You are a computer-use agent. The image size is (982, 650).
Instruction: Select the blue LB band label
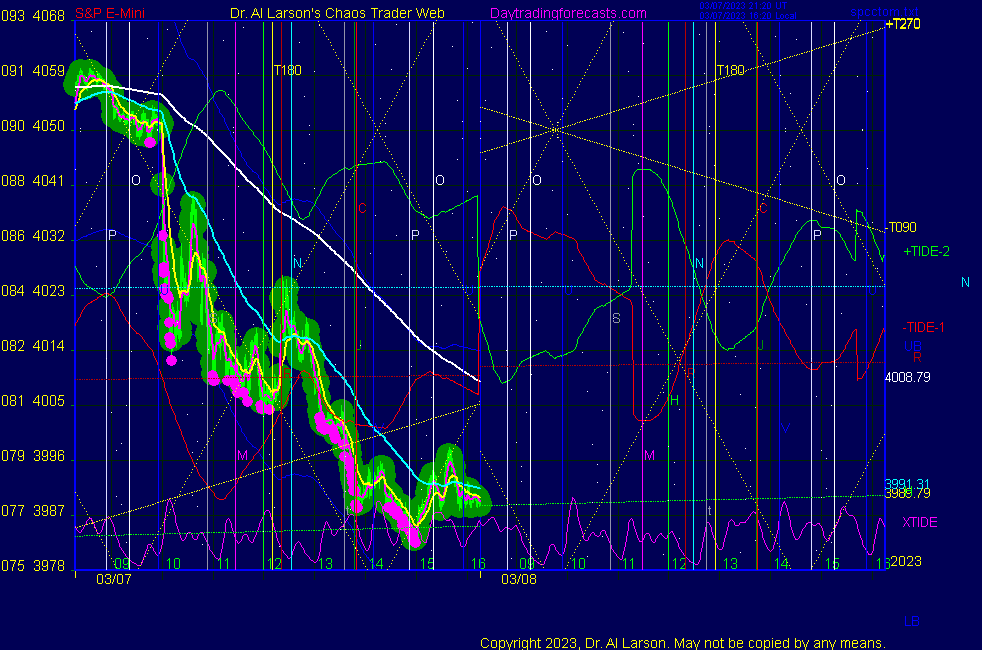[x=912, y=621]
